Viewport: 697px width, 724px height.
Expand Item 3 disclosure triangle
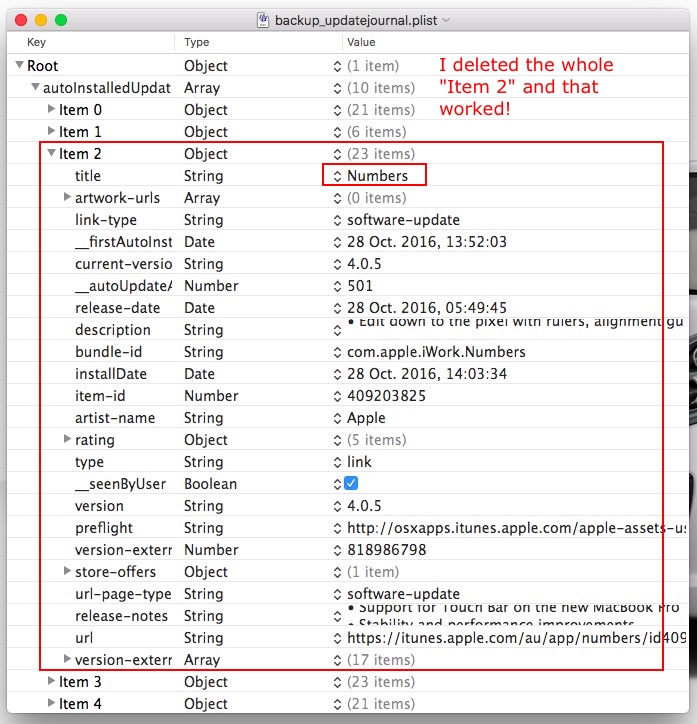point(51,681)
